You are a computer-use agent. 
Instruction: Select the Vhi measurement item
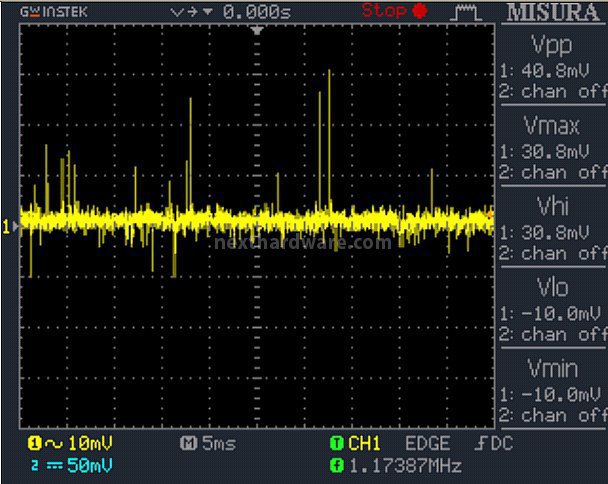point(553,206)
